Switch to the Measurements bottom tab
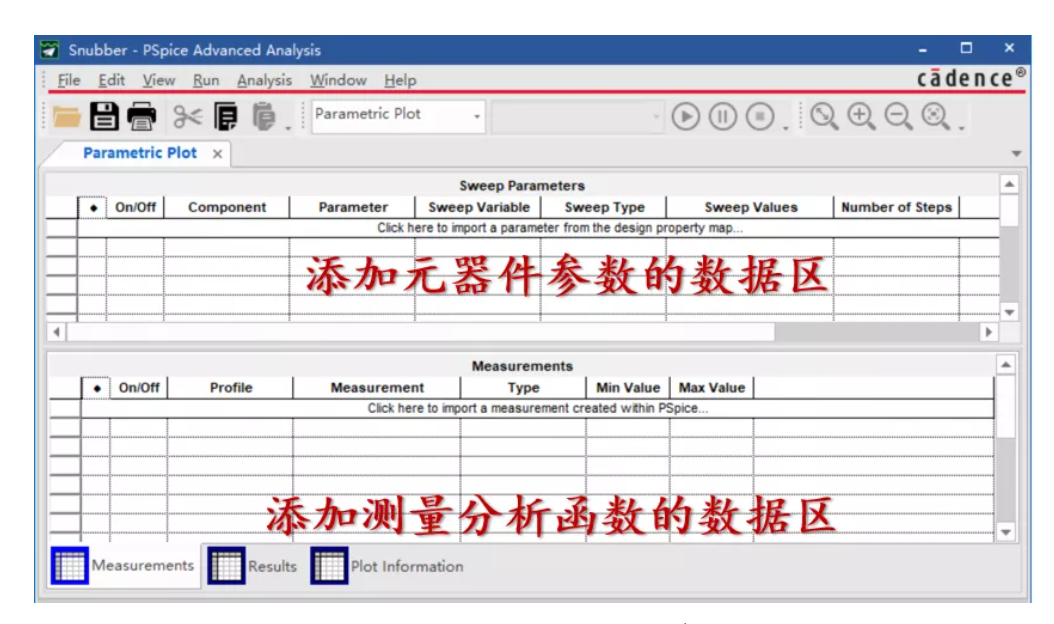The width and height of the screenshot is (1054, 624). coord(125,566)
